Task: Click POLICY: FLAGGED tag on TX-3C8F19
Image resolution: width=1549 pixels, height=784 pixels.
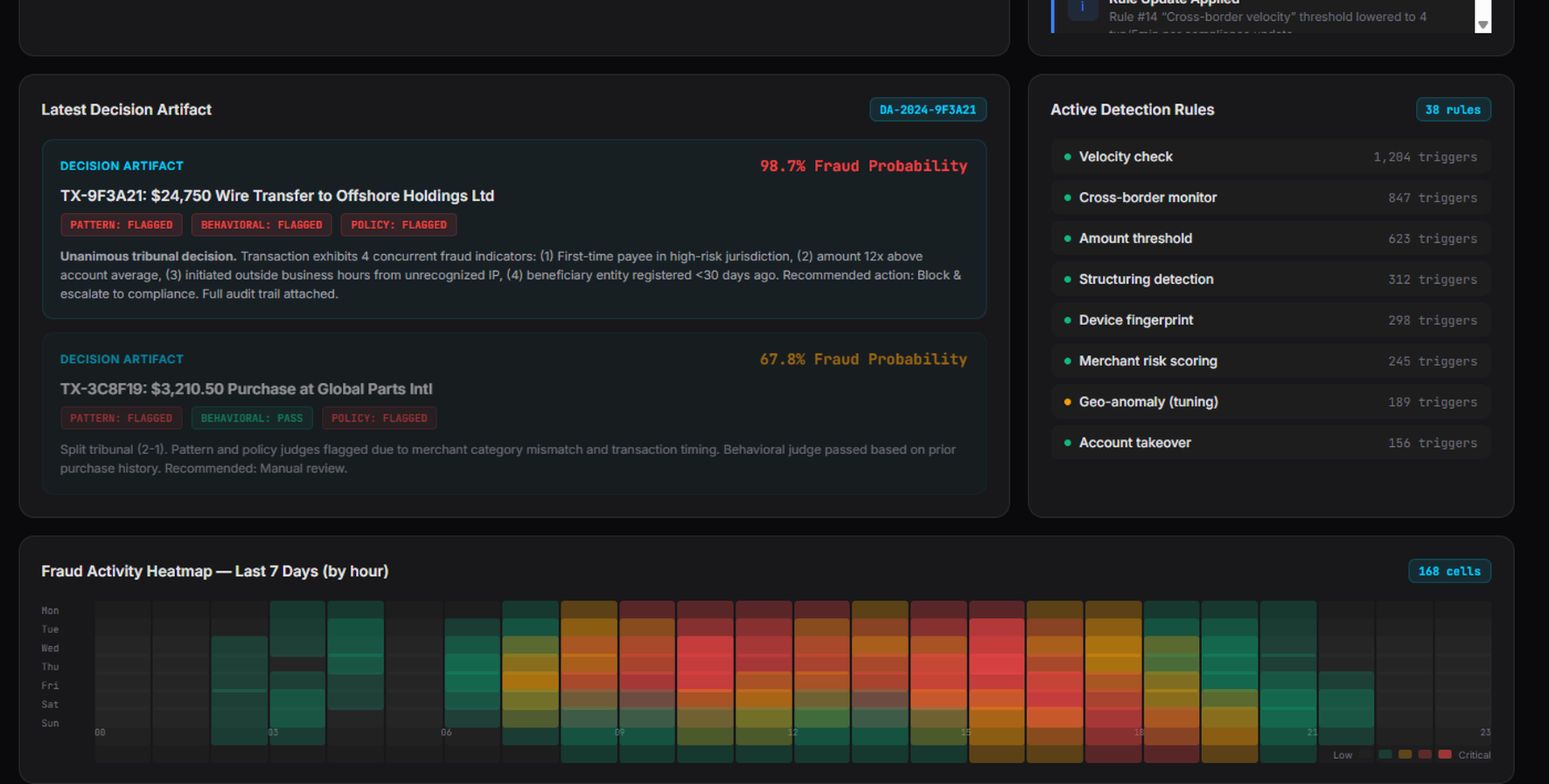Action: (379, 418)
